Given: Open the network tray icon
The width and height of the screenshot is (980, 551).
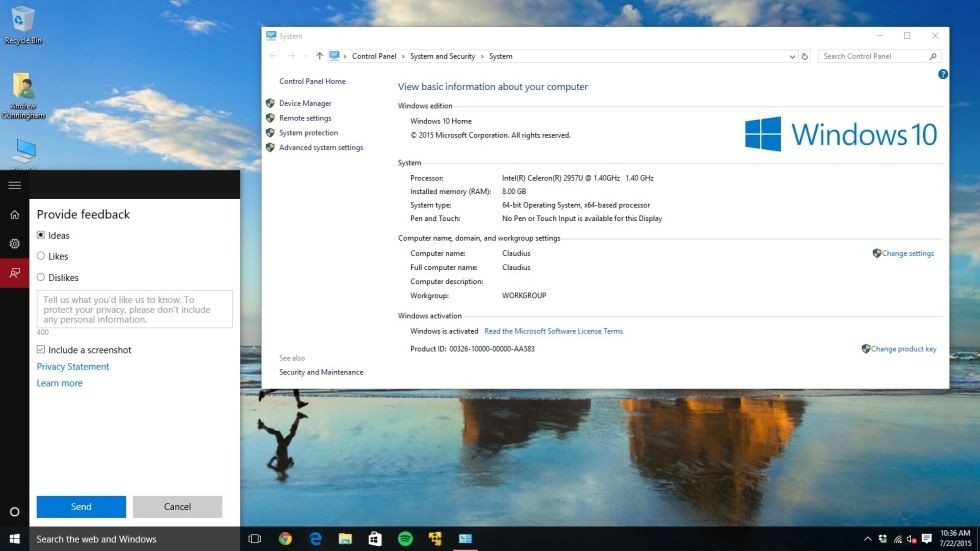Looking at the screenshot, I should pyautogui.click(x=898, y=539).
